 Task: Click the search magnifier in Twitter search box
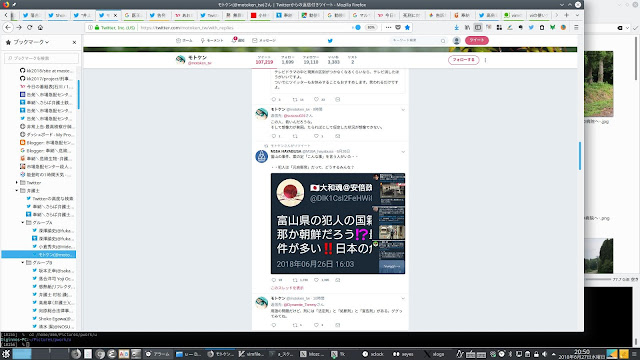[443, 40]
